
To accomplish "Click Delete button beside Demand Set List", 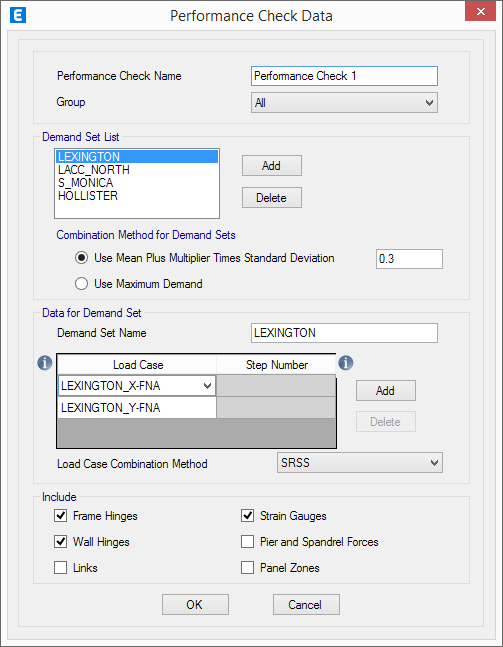I will 272,198.
